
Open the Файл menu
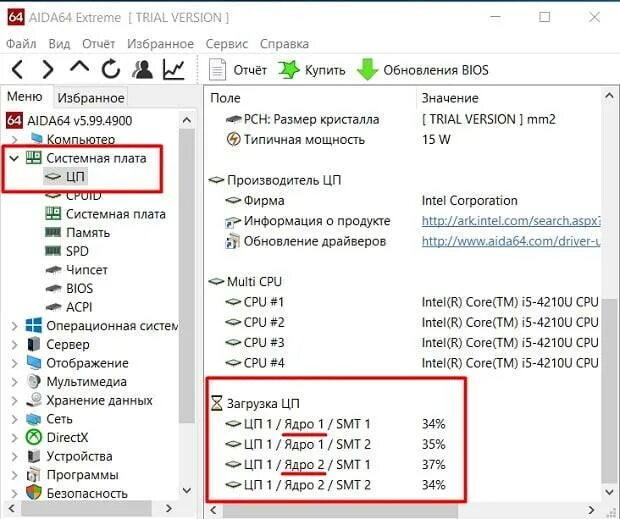(21, 43)
